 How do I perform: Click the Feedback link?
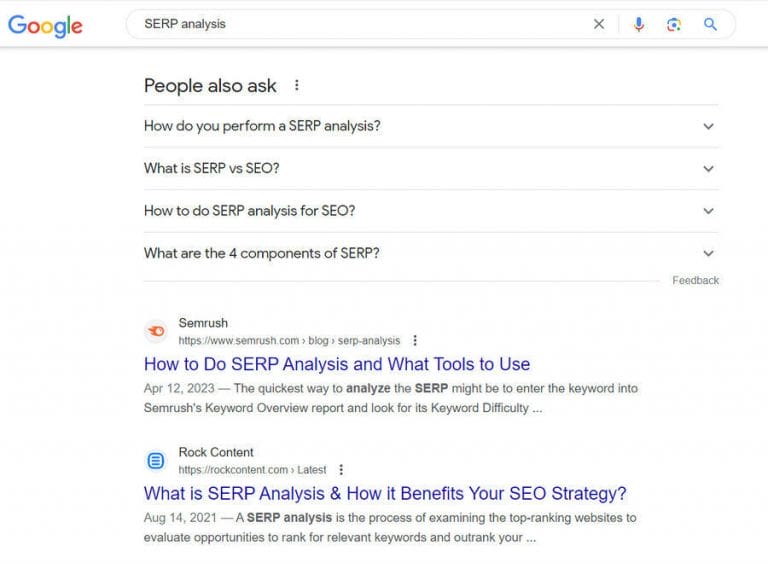click(x=695, y=281)
